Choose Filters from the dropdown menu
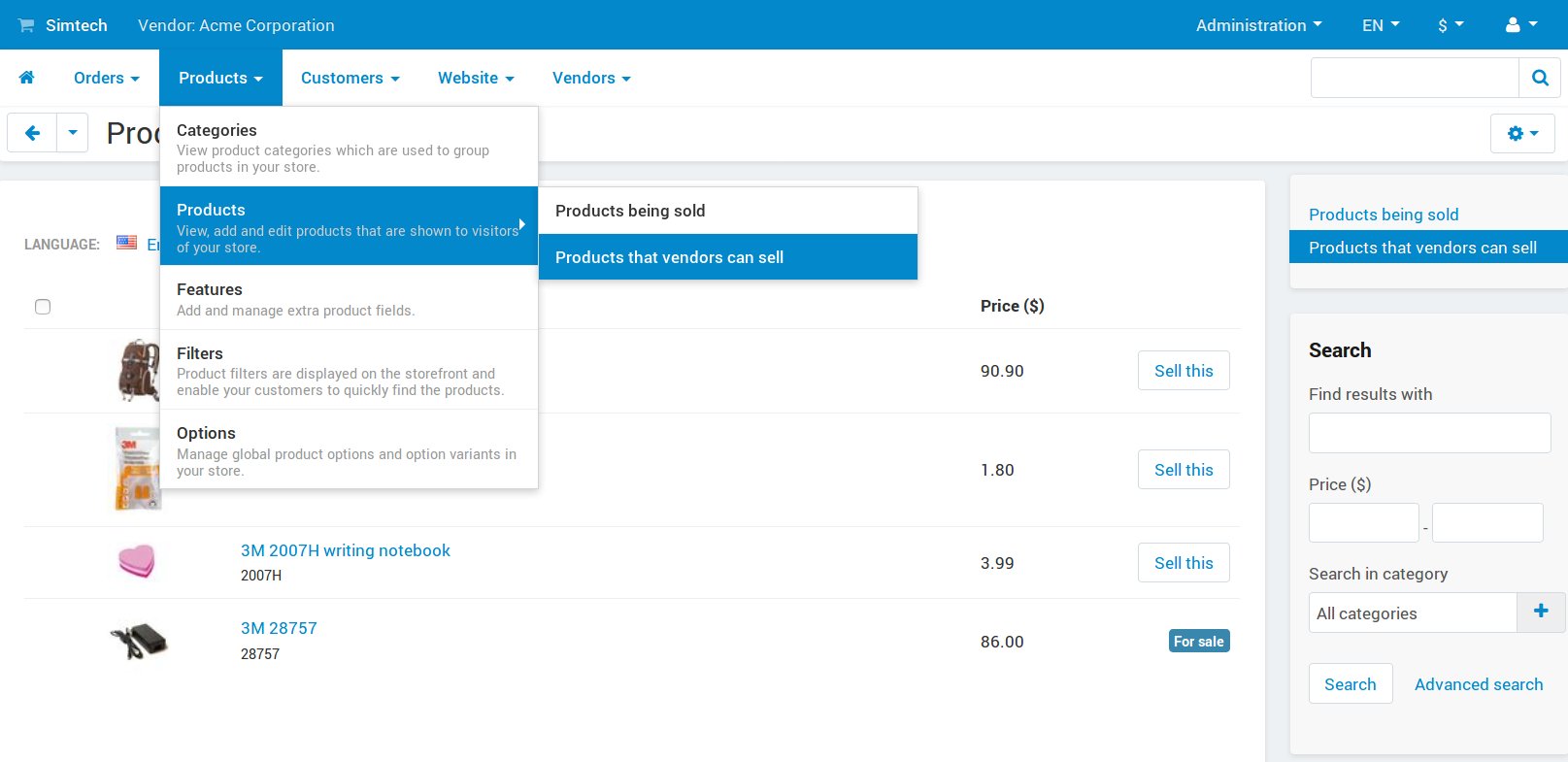This screenshot has height=762, width=1568. 349,370
